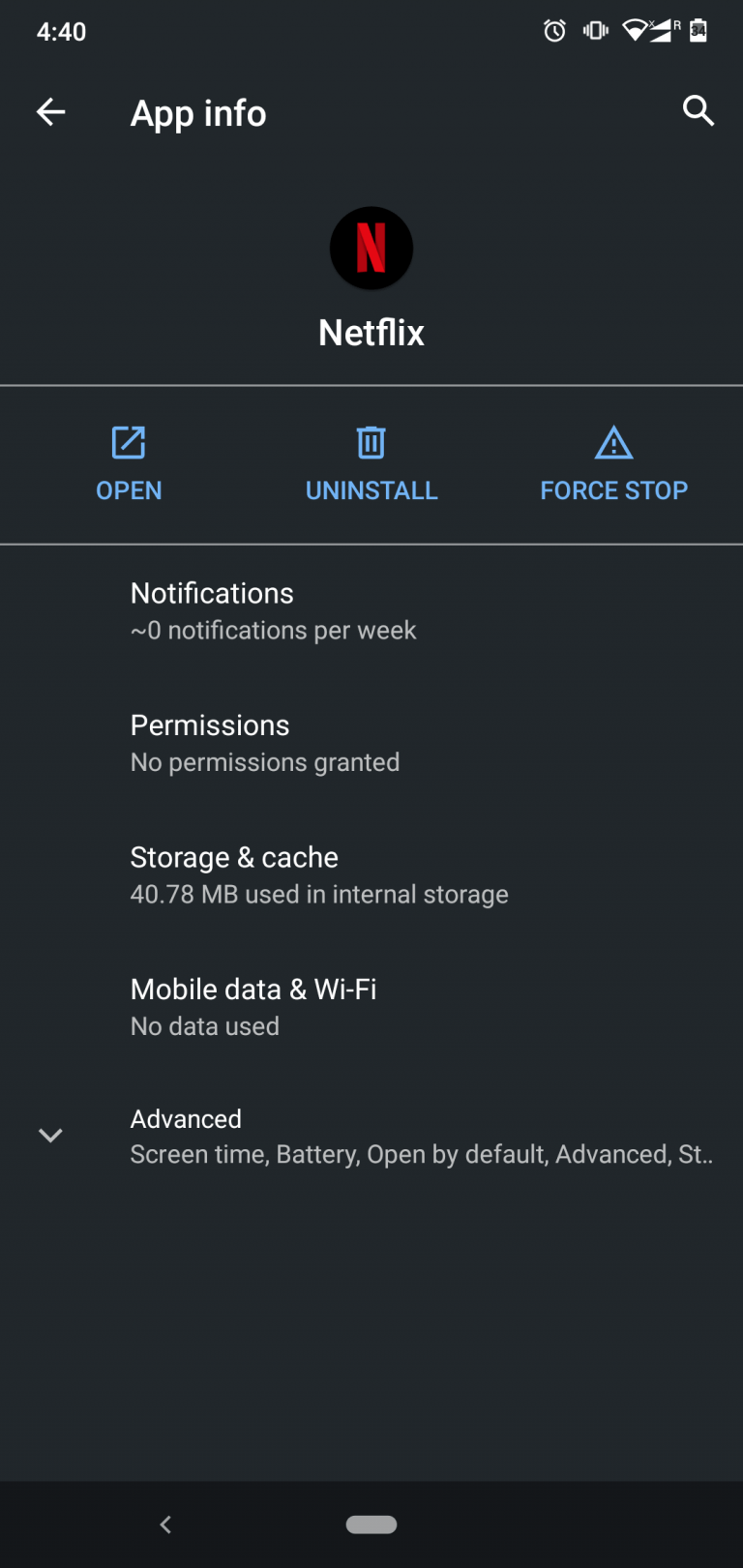Tap the Uninstall trash can icon
This screenshot has width=743, height=1568.
point(371,443)
